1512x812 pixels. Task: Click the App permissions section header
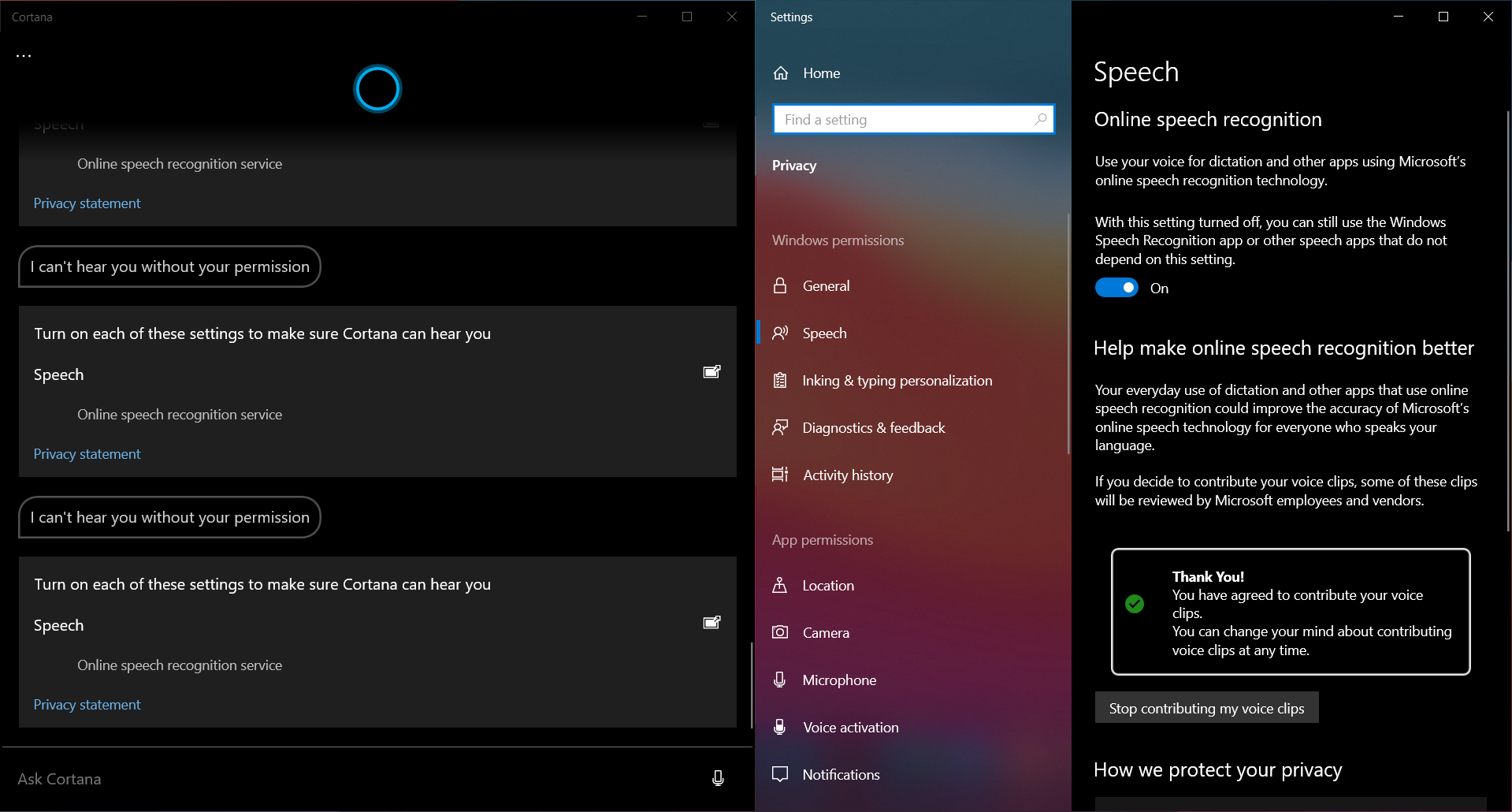coord(823,540)
